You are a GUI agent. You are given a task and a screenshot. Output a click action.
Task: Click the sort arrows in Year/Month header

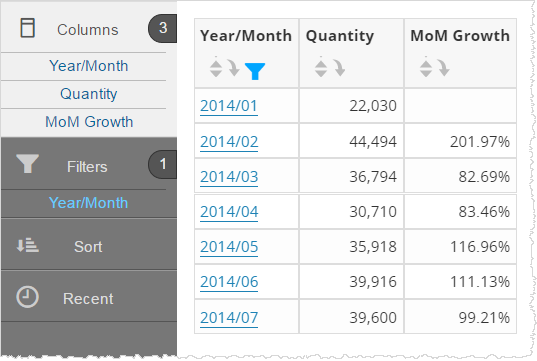pyautogui.click(x=216, y=68)
